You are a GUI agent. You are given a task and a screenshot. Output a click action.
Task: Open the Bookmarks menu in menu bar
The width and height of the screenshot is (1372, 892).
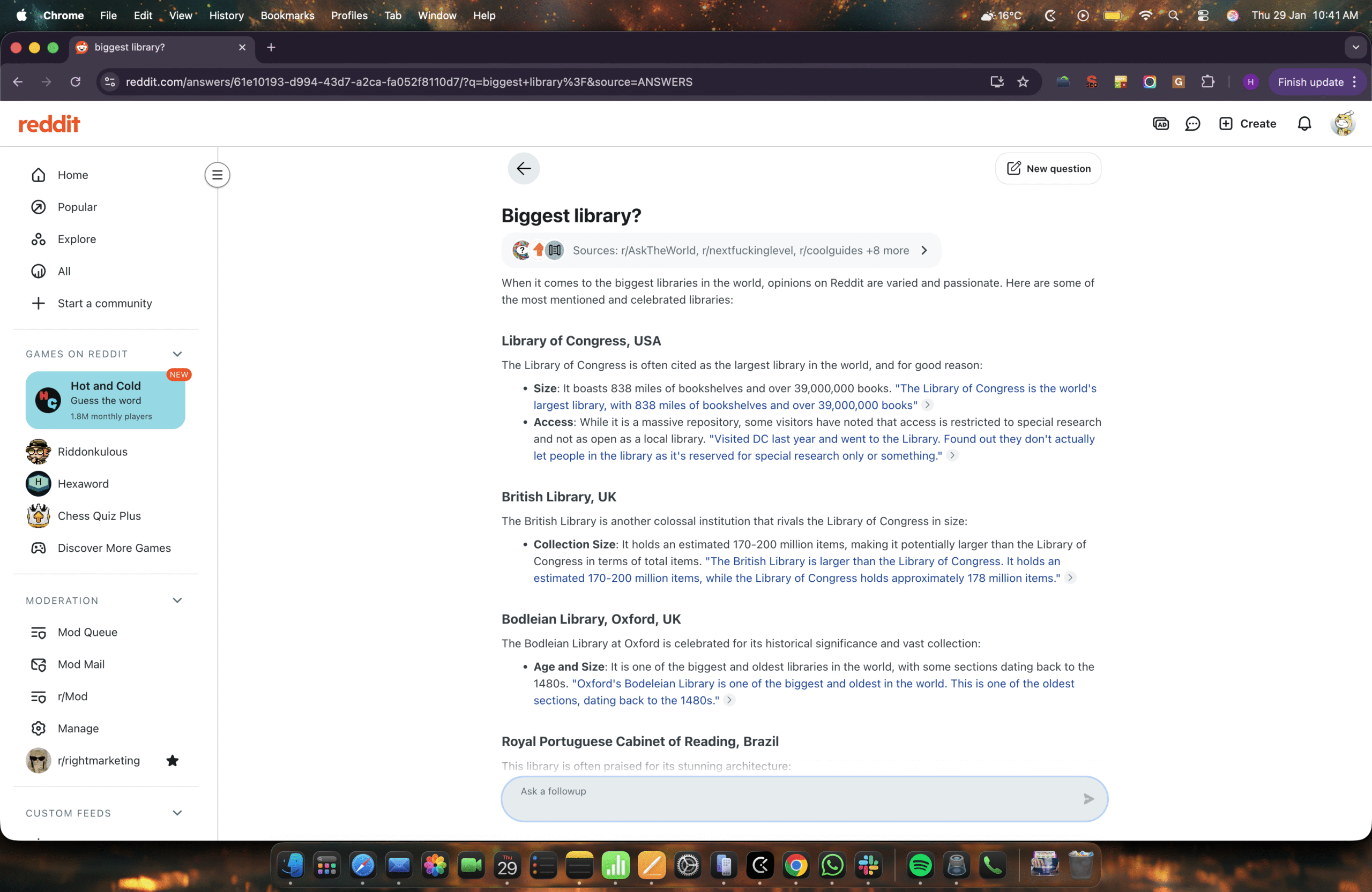click(x=287, y=16)
